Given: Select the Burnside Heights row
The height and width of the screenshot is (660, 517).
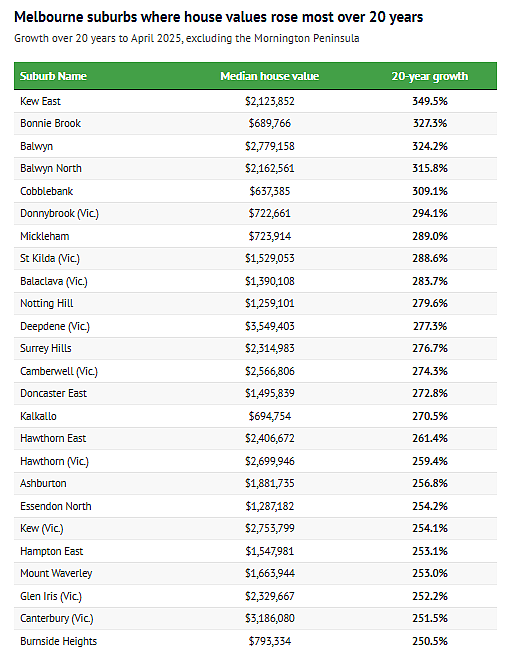Looking at the screenshot, I should (x=255, y=641).
